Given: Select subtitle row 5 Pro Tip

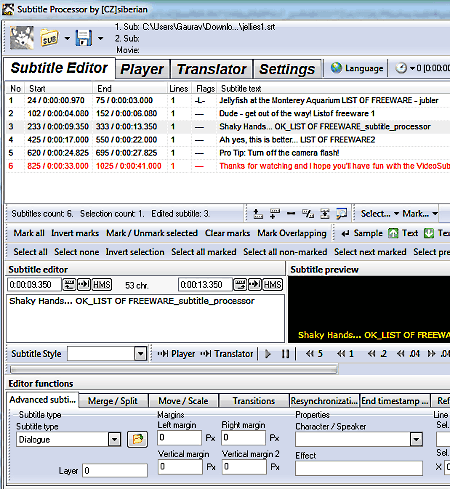Looking at the screenshot, I should (x=228, y=153).
